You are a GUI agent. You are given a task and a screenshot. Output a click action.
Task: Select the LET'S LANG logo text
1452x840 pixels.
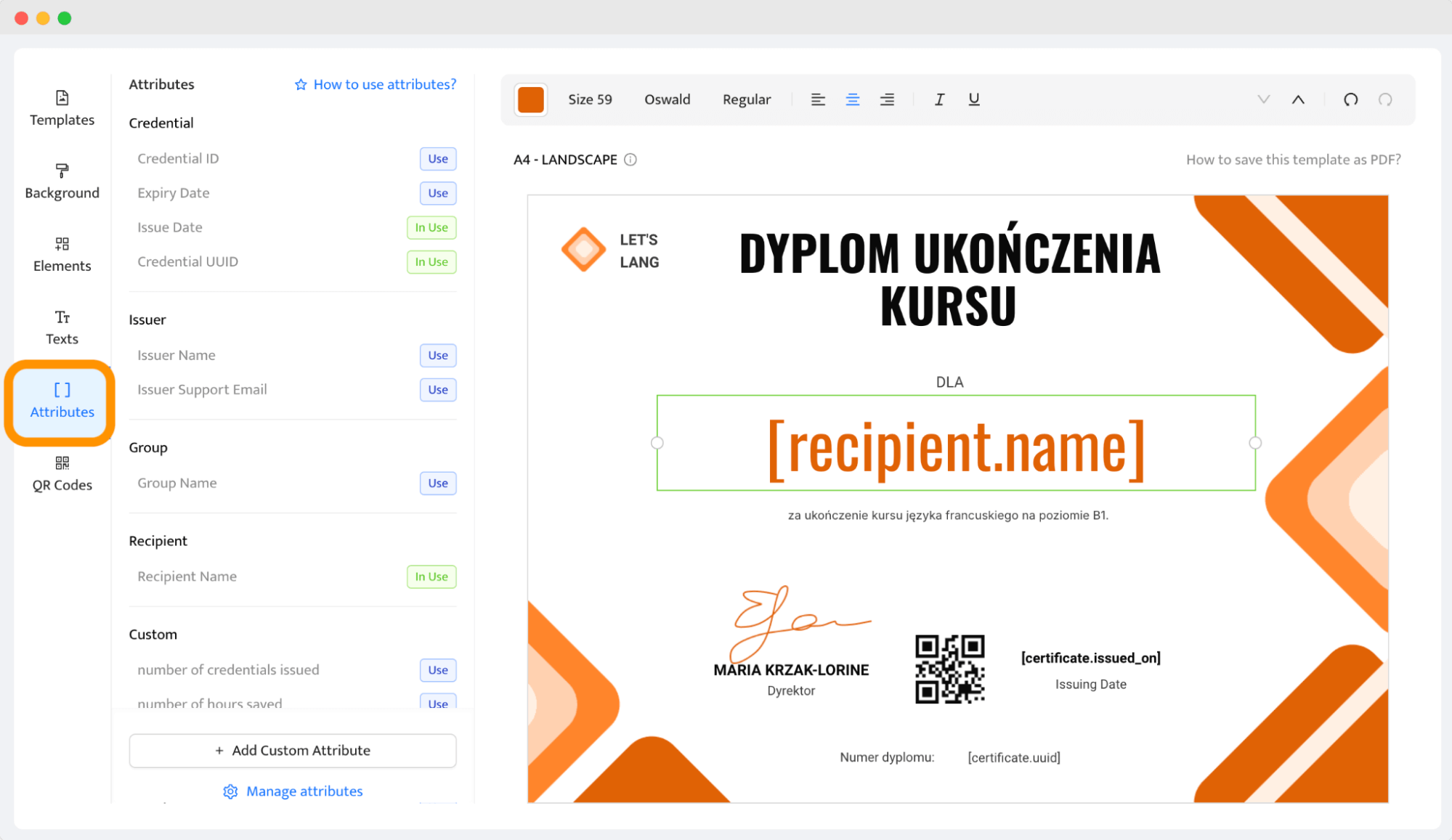click(x=639, y=250)
